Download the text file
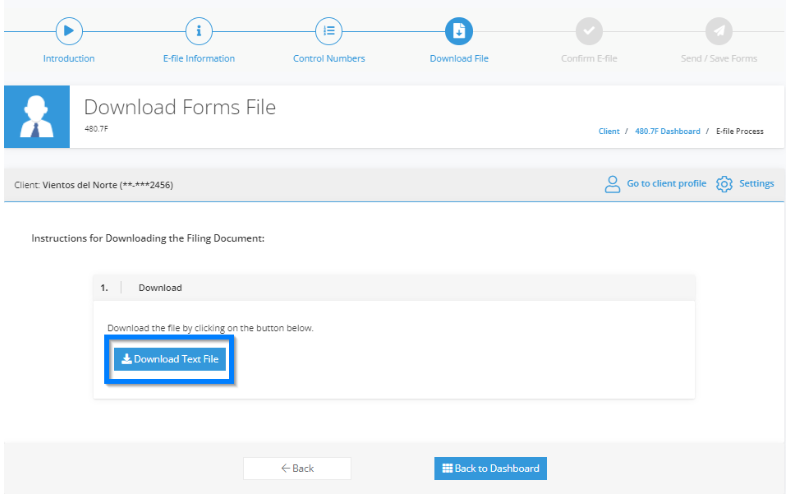The width and height of the screenshot is (789, 496). click(170, 359)
